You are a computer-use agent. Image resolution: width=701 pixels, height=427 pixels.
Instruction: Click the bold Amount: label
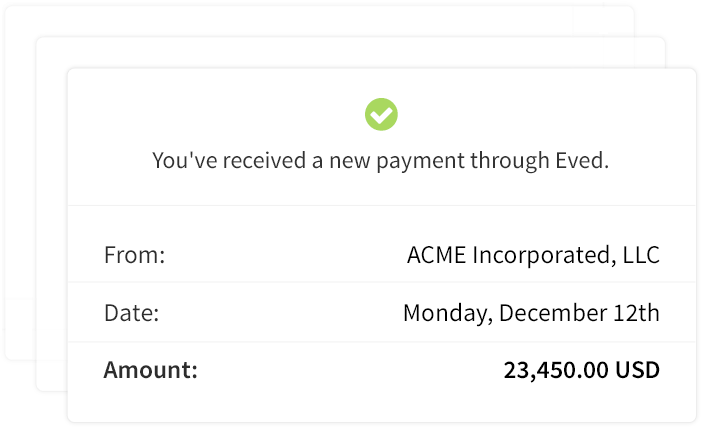[x=150, y=370]
